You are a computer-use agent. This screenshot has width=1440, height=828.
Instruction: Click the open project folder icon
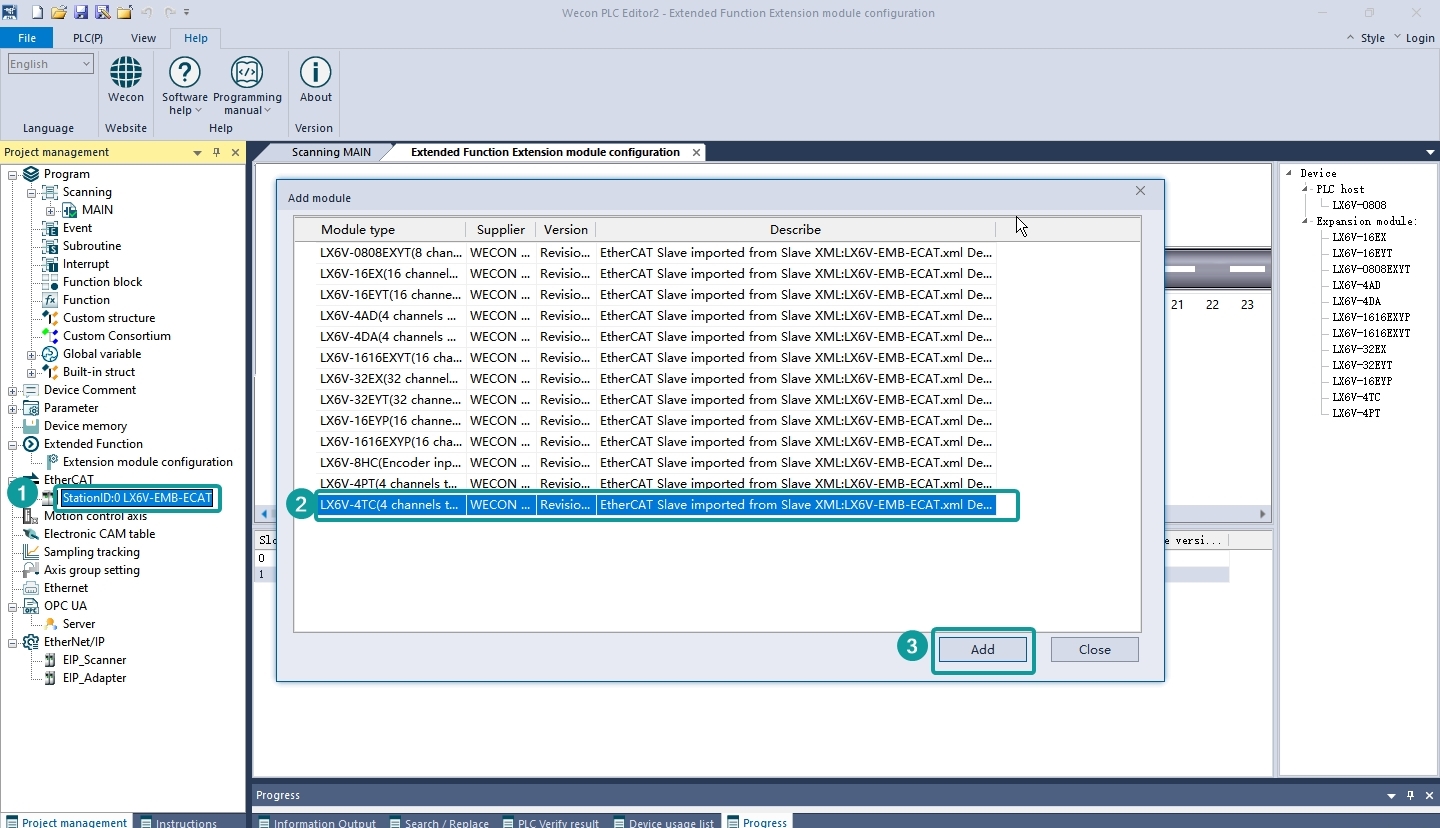[x=59, y=13]
